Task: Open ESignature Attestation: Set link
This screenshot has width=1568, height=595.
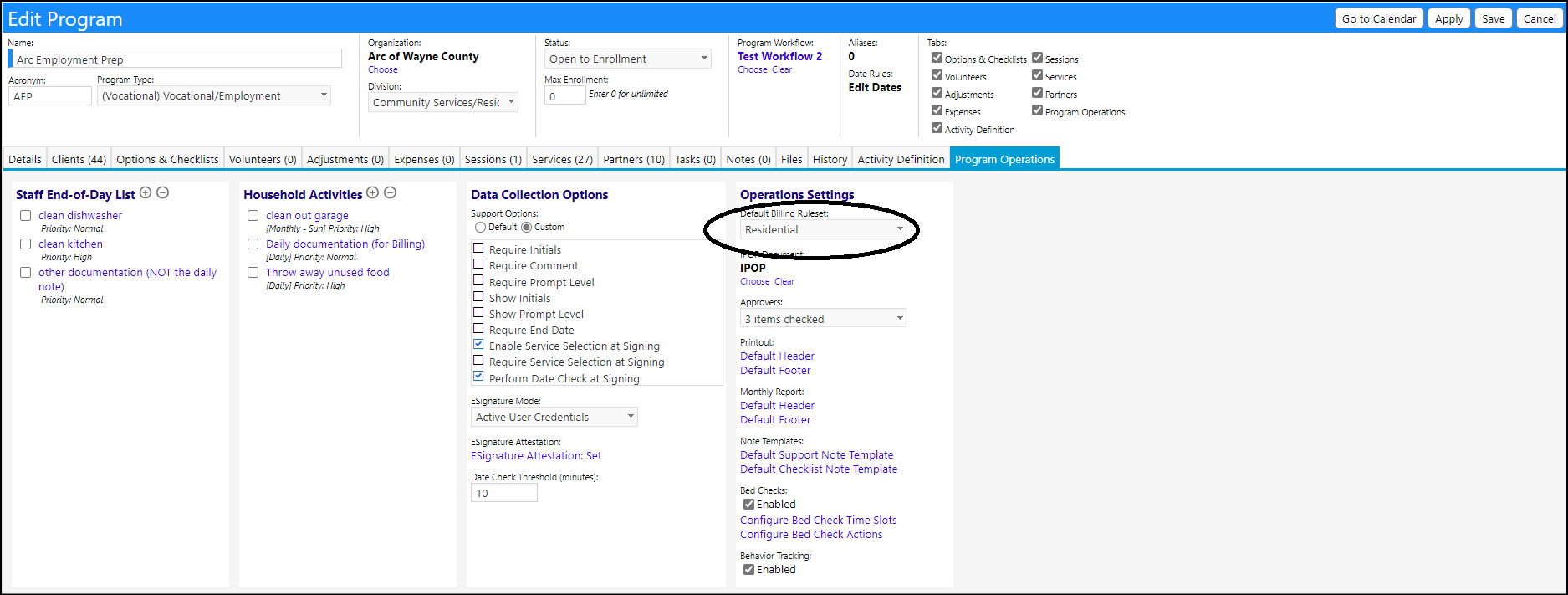Action: (x=536, y=455)
